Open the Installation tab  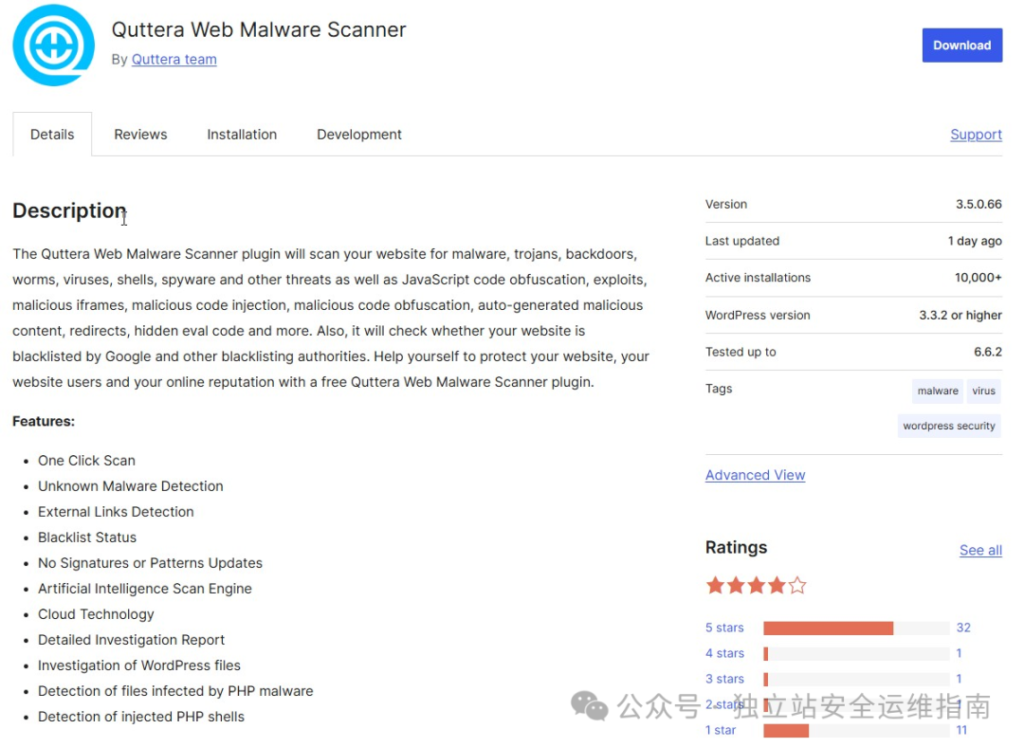[242, 135]
